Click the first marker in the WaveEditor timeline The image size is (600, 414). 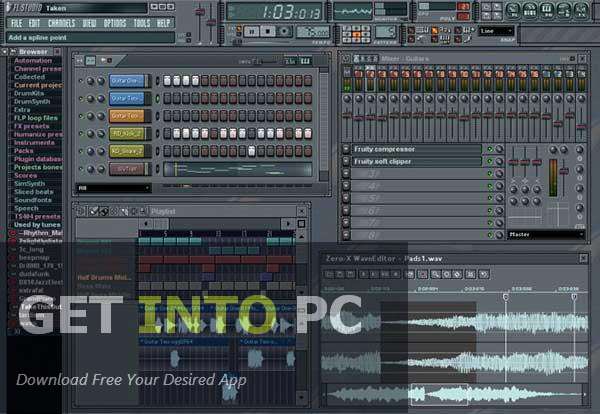tap(505, 297)
